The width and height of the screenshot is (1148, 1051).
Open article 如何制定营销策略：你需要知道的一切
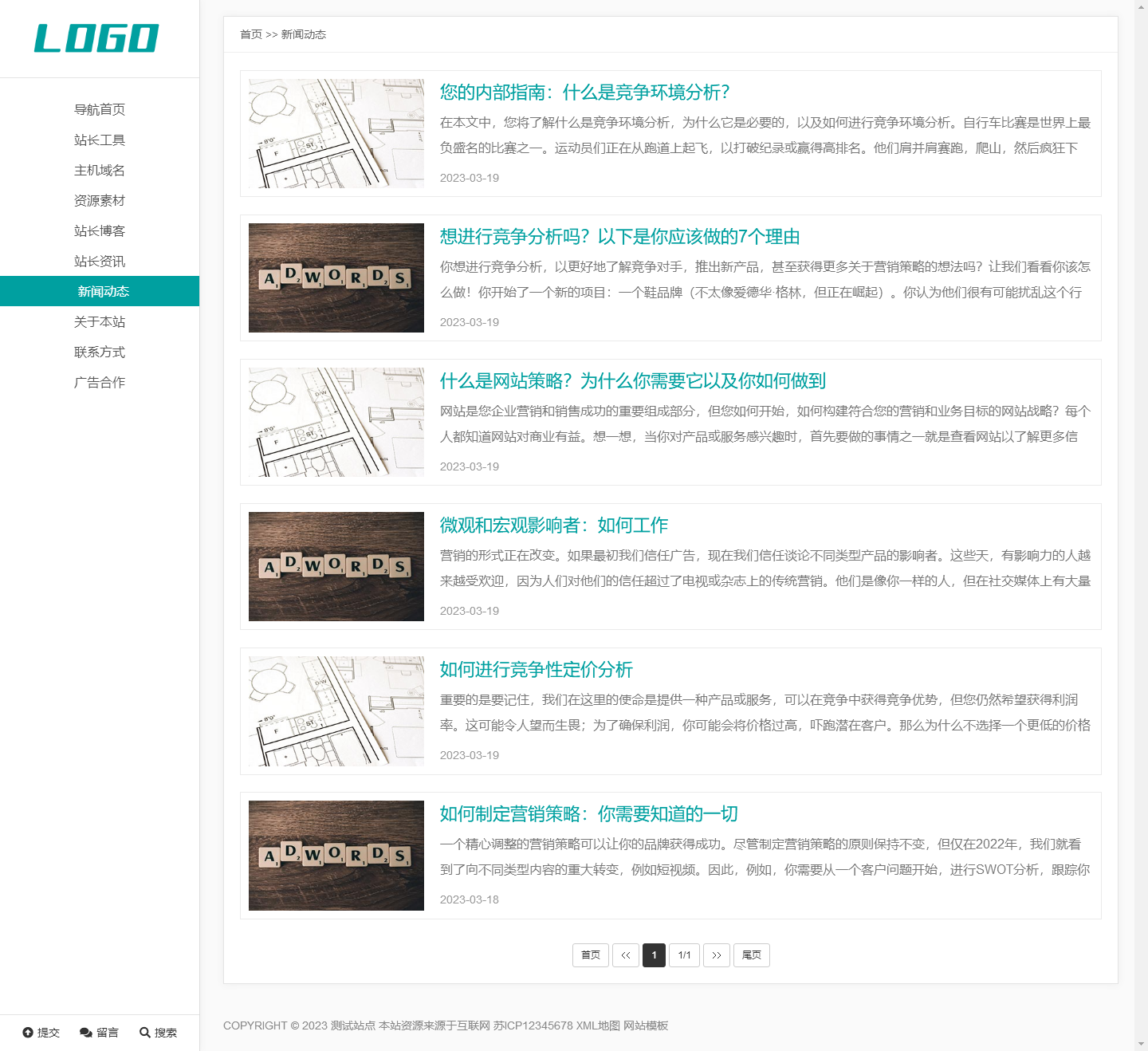pos(589,814)
